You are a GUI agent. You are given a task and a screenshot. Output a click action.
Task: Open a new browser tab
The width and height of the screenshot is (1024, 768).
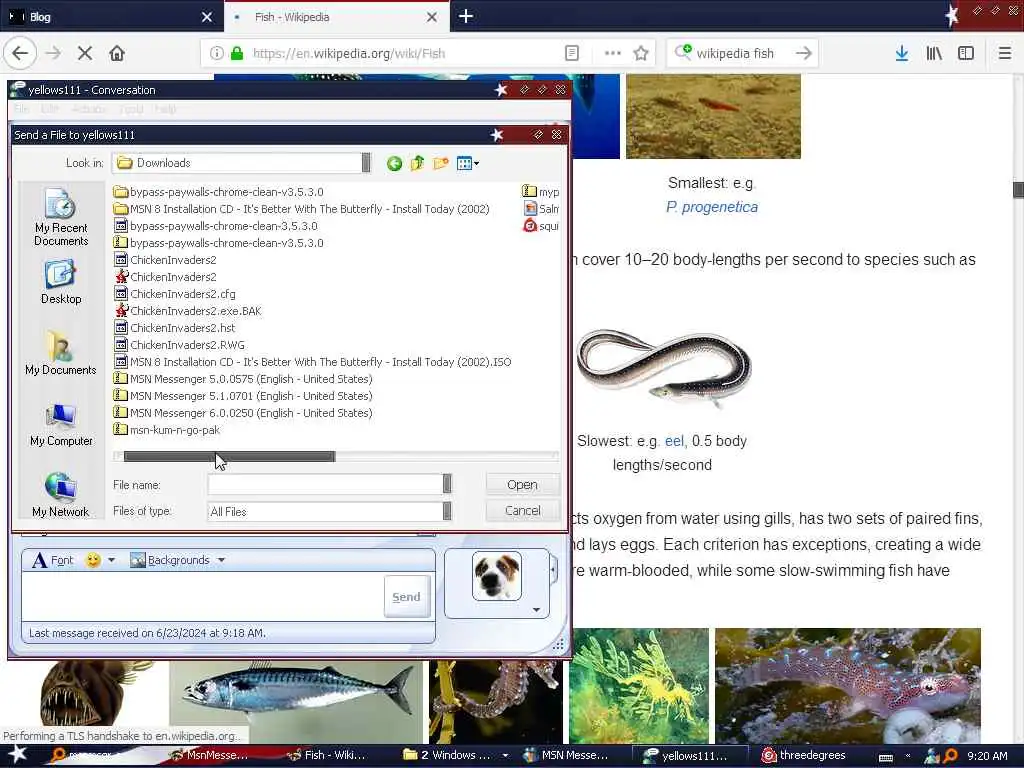(466, 16)
